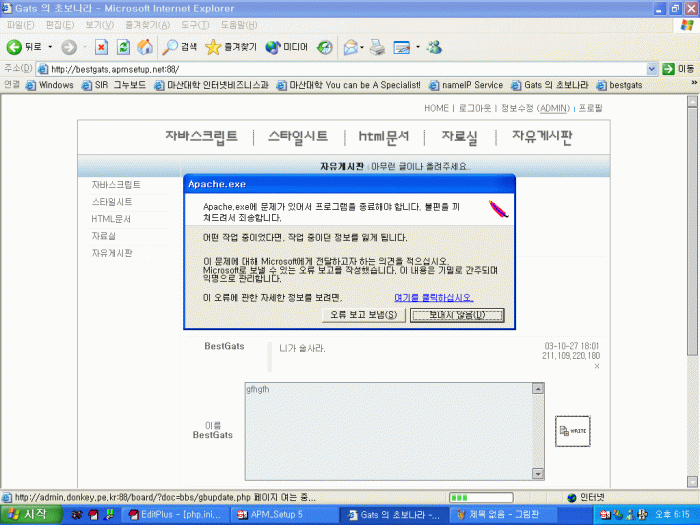Click the 시작 Start button

tap(29, 515)
